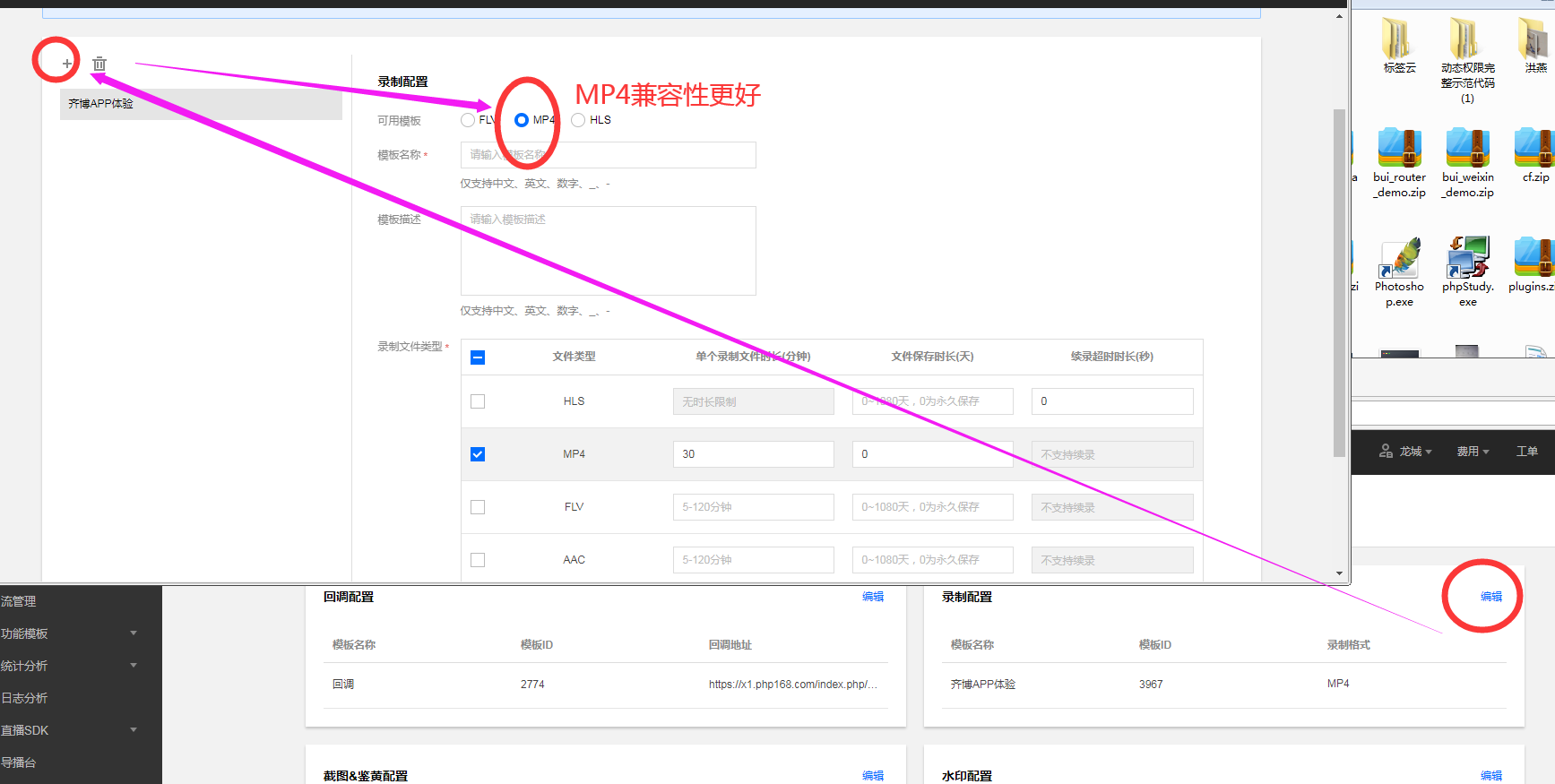The height and width of the screenshot is (784, 1555).
Task: Expand the 功能模板 sidebar menu
Action: (70, 633)
